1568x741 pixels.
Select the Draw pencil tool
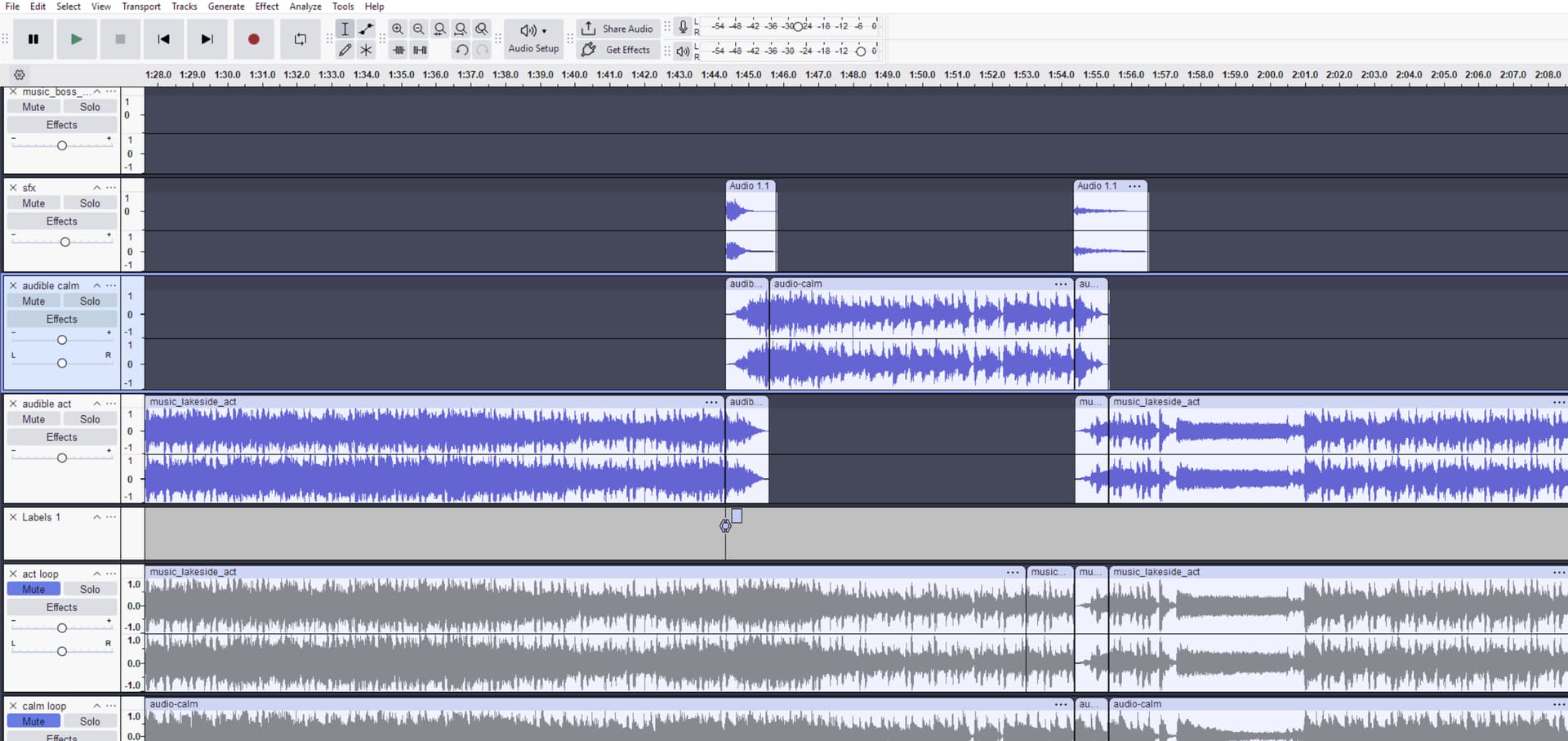pyautogui.click(x=345, y=50)
